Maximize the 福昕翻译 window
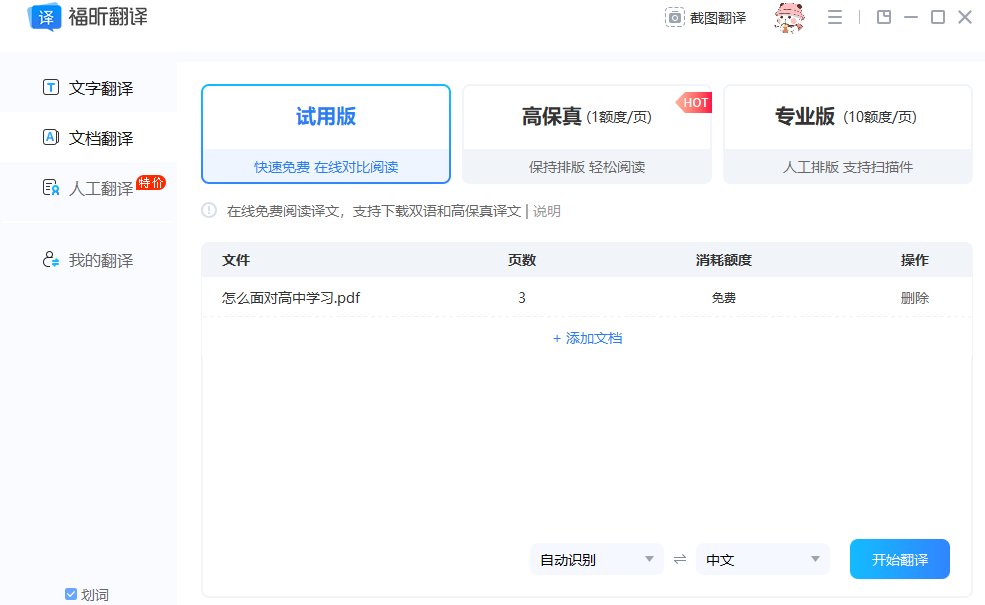Screen dimensions: 985x605 pos(938,17)
